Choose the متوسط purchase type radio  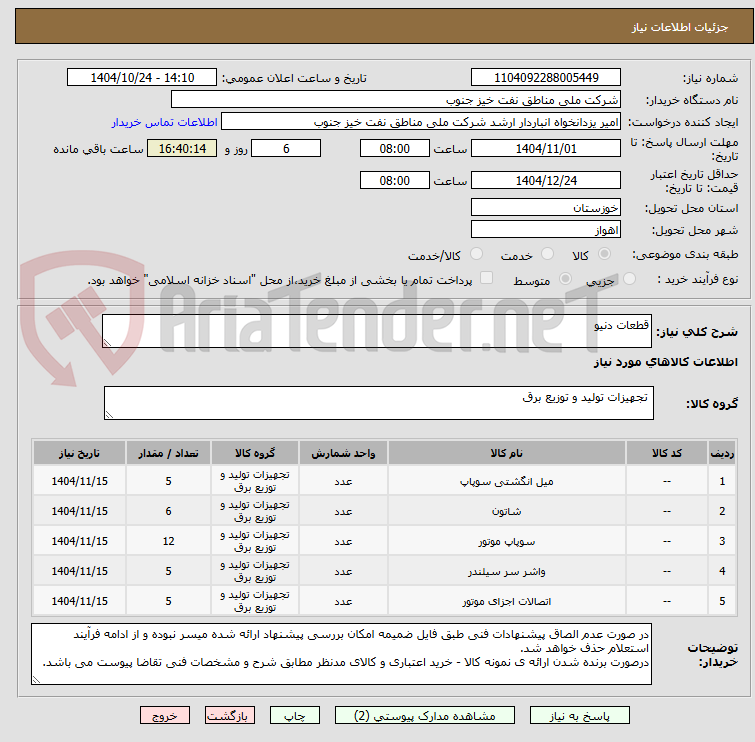coord(565,278)
